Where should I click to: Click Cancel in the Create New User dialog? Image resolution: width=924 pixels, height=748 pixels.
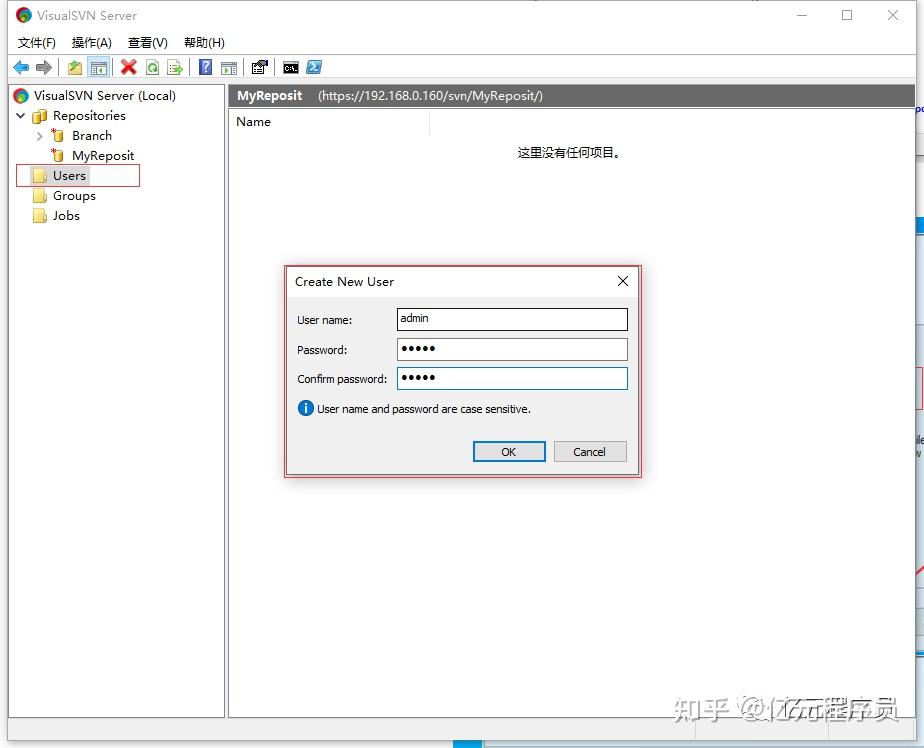(x=590, y=451)
